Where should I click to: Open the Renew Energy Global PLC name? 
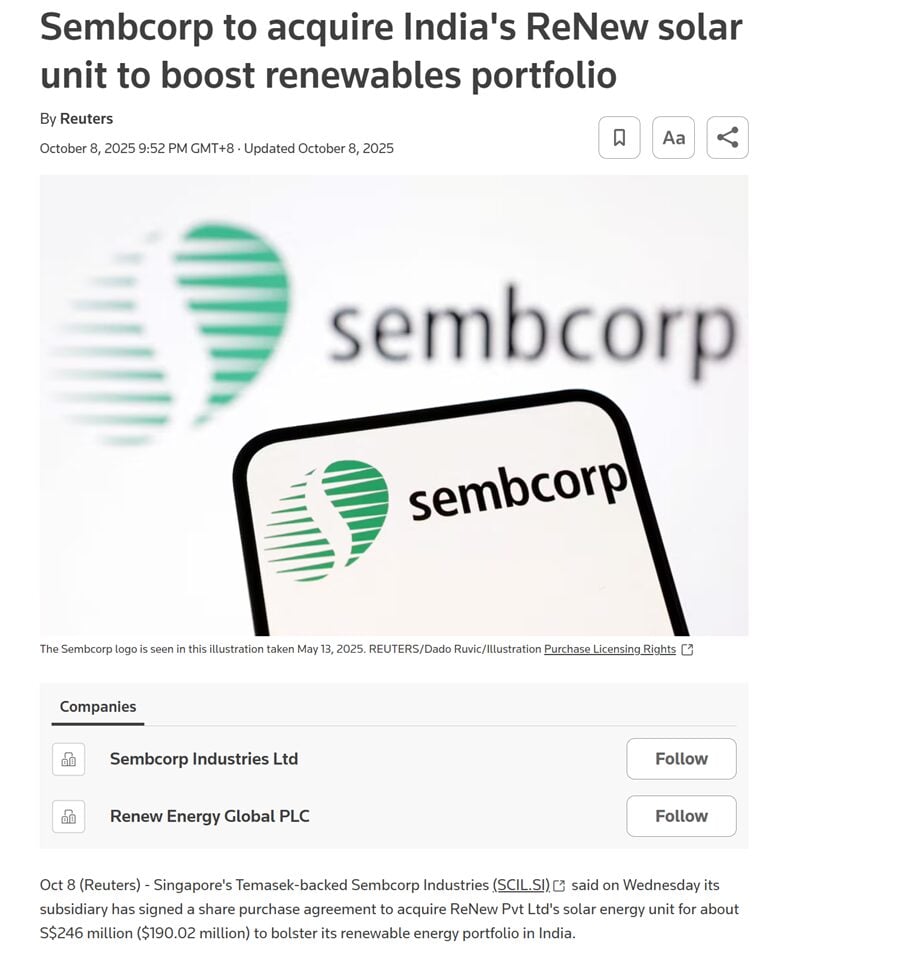point(210,816)
